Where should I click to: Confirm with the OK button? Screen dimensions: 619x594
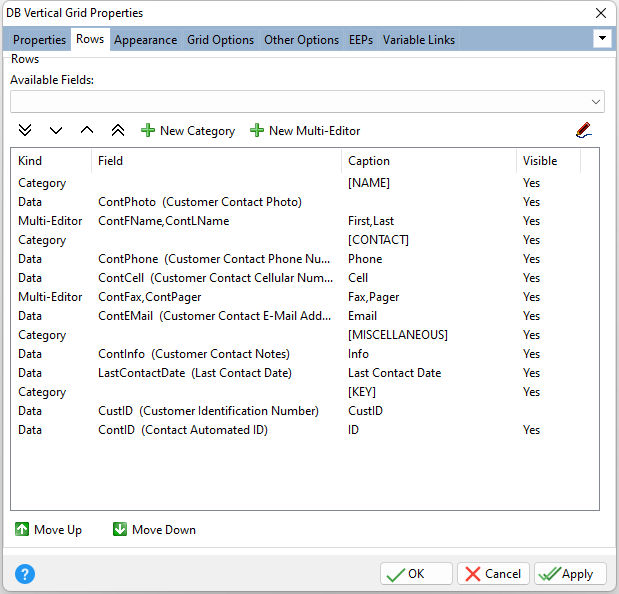tap(416, 573)
